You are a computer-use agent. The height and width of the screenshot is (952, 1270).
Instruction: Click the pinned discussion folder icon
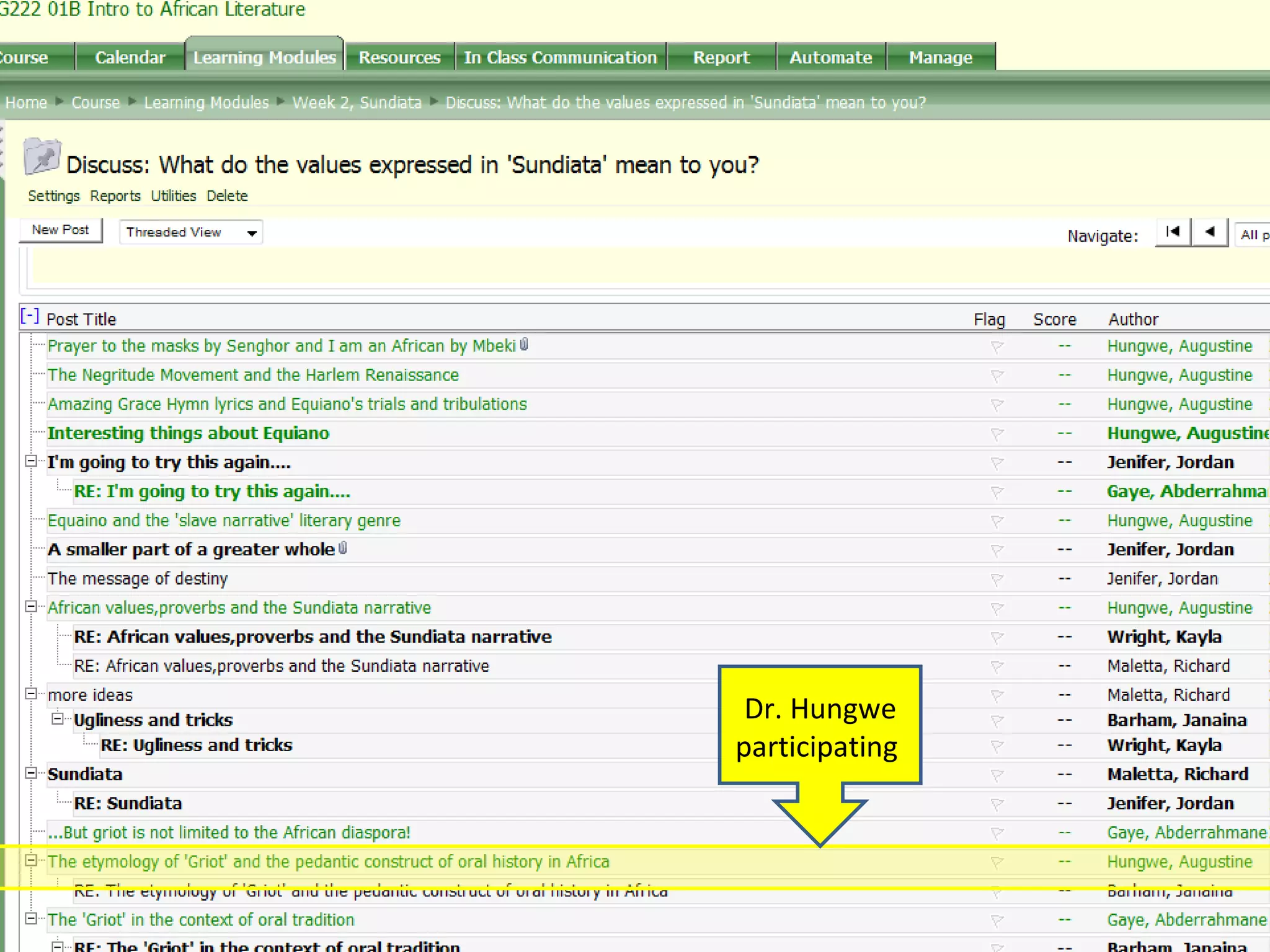42,157
